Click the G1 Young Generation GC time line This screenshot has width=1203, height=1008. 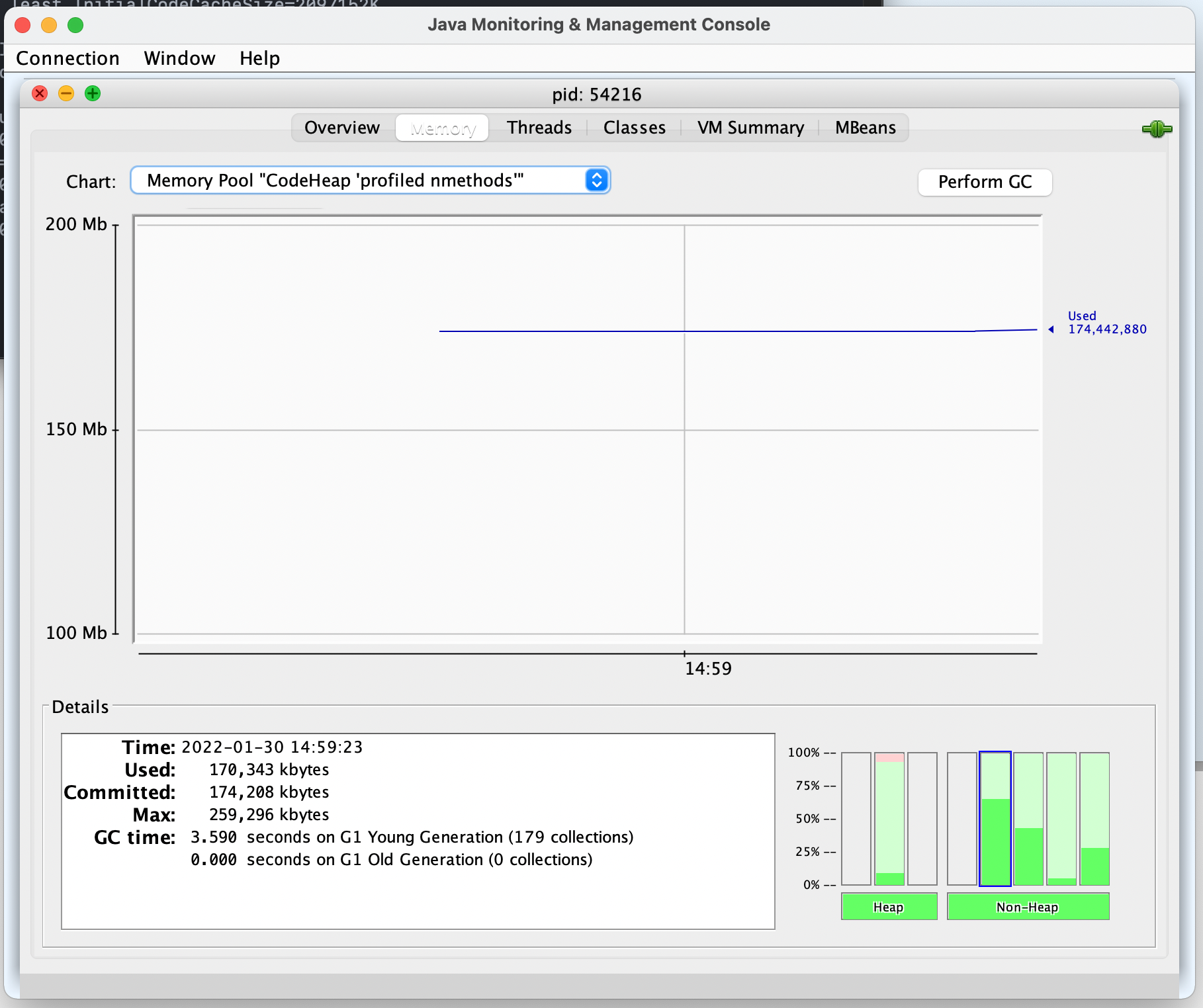pyautogui.click(x=412, y=837)
